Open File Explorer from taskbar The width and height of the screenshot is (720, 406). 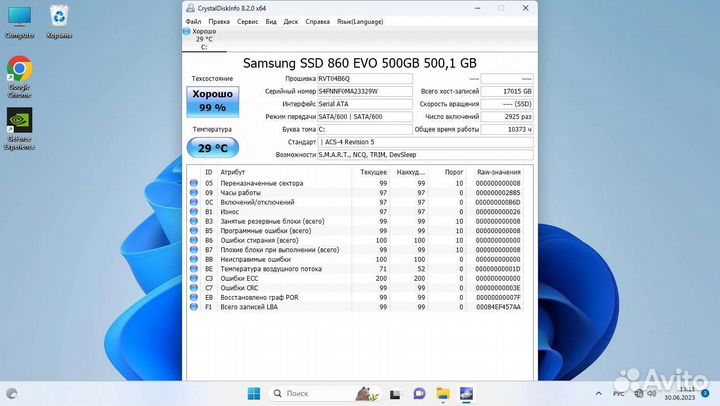(443, 393)
